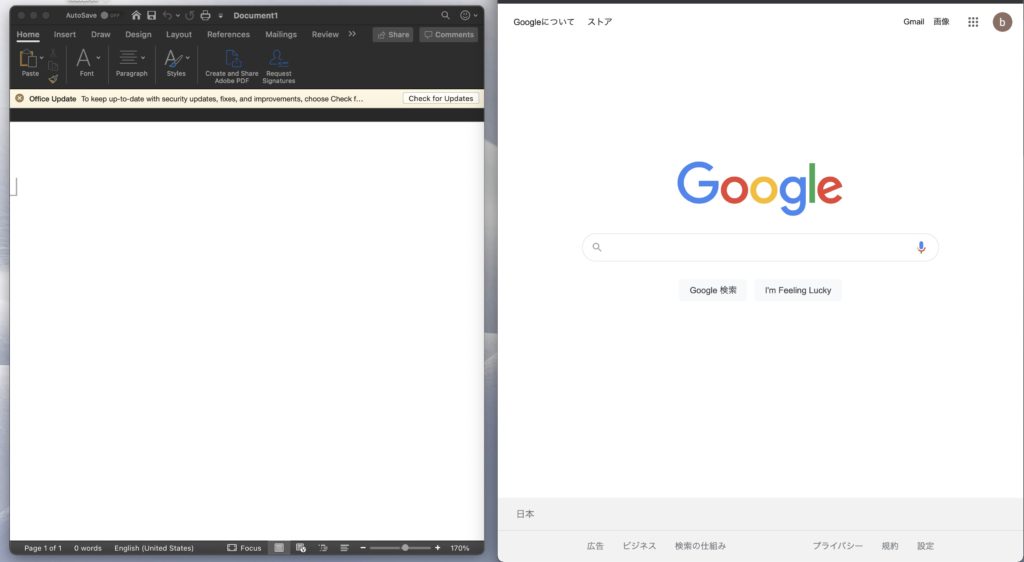Viewport: 1024px width, 562px height.
Task: Adjust the Word zoom slider handle
Action: pyautogui.click(x=405, y=548)
